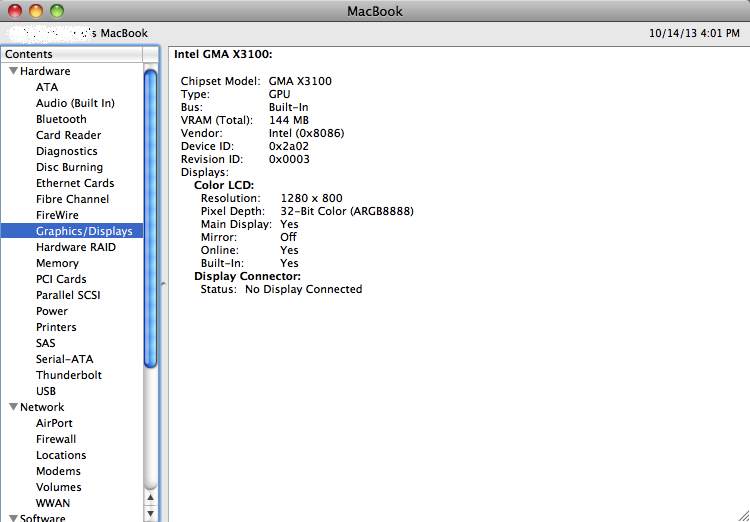Show Parallel SCSI information
This screenshot has height=522, width=750.
coord(68,295)
